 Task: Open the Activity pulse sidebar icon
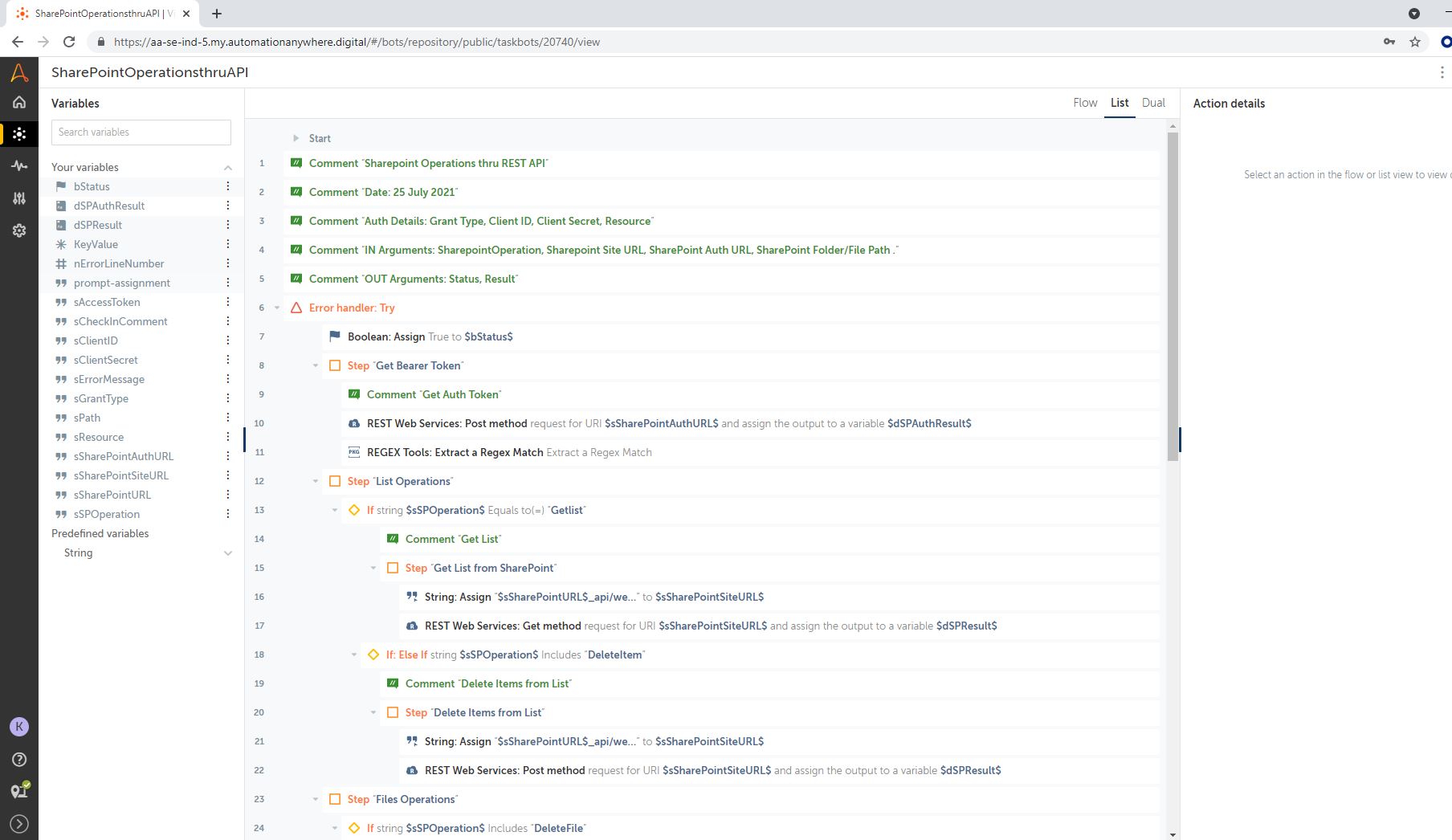click(19, 165)
